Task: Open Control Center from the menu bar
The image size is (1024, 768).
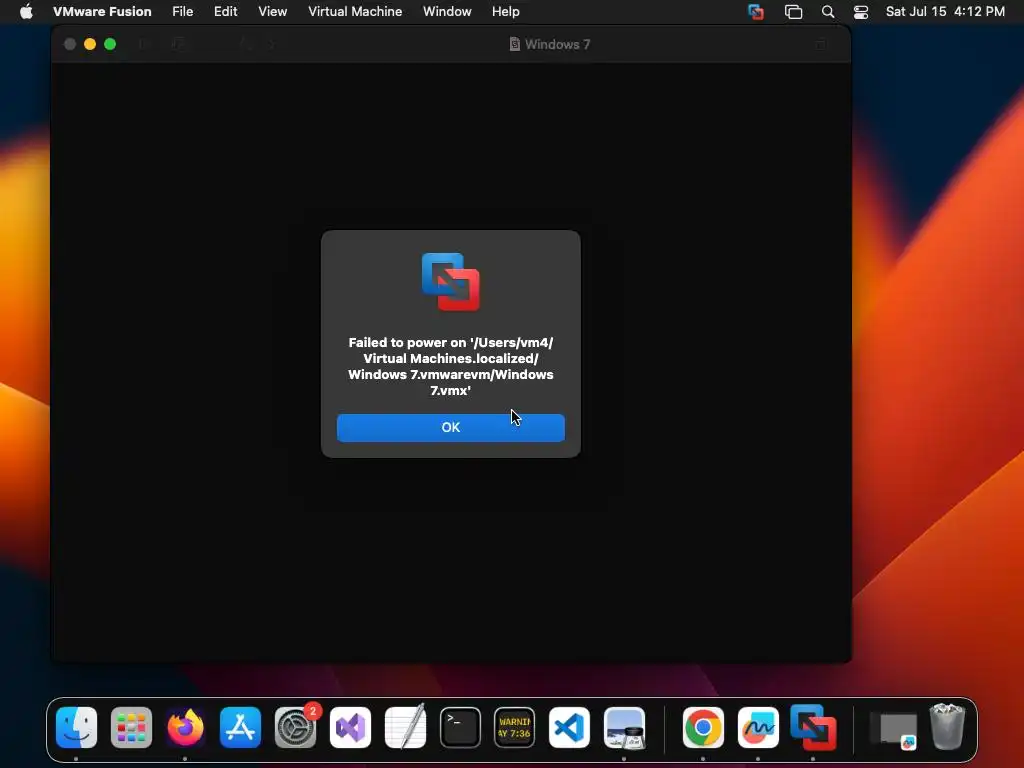Action: pos(861,12)
